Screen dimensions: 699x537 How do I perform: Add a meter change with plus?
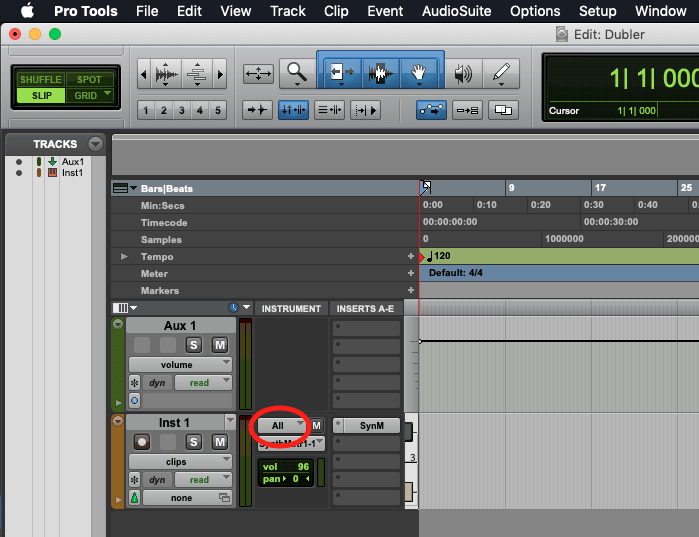pos(411,273)
